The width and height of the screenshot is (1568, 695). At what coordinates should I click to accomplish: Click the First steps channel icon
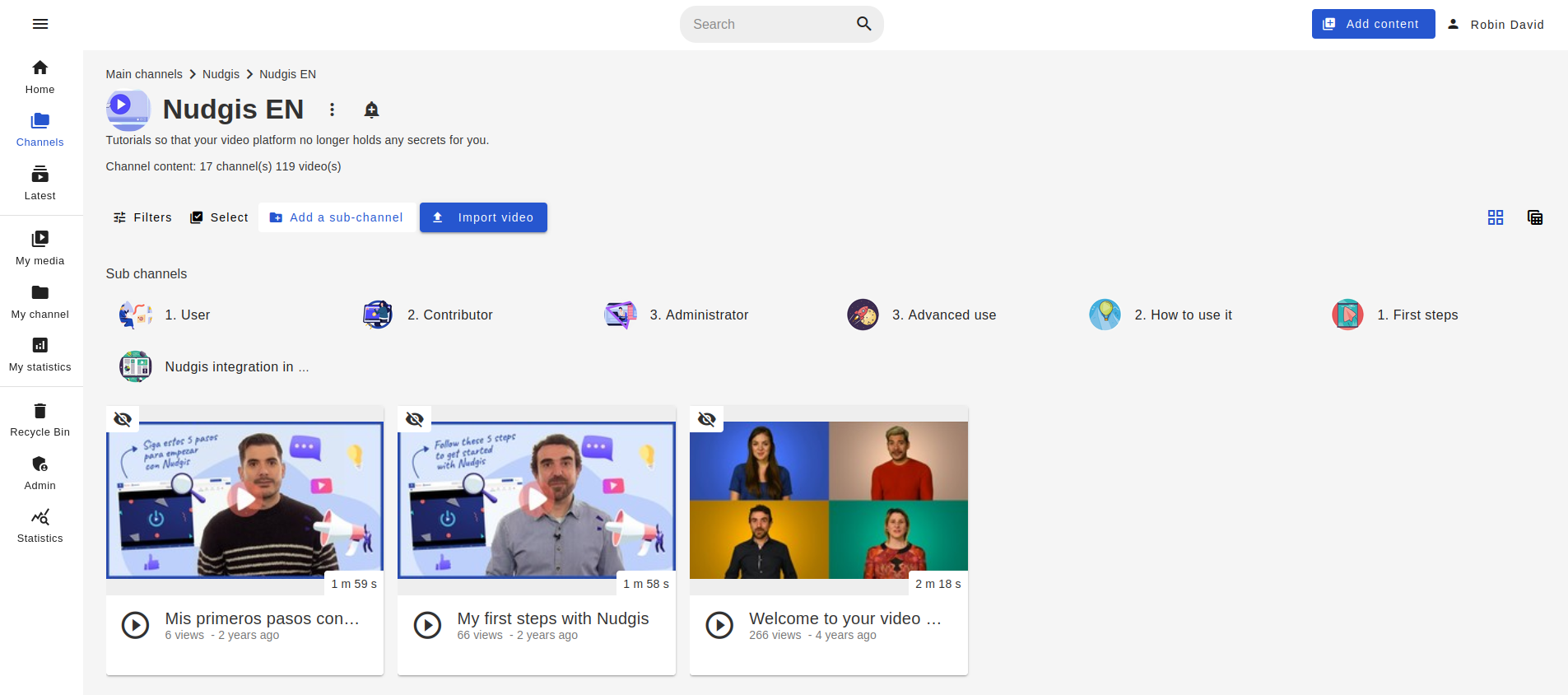(1347, 315)
